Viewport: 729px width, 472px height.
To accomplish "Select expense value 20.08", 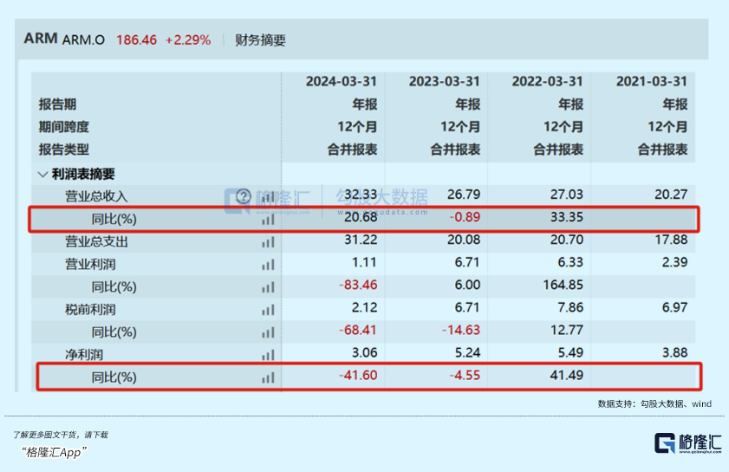I will pyautogui.click(x=464, y=239).
